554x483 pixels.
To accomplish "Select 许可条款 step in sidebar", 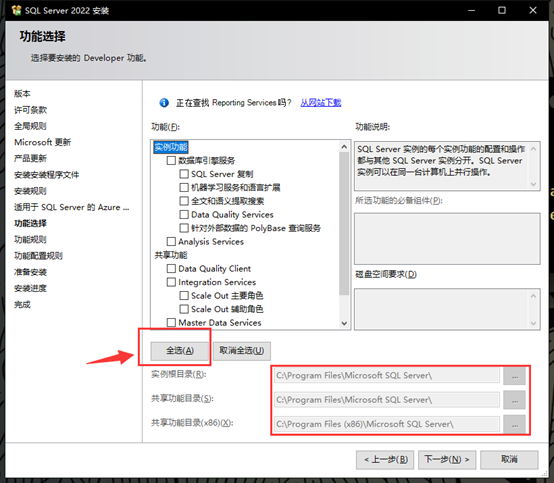I will [30, 110].
